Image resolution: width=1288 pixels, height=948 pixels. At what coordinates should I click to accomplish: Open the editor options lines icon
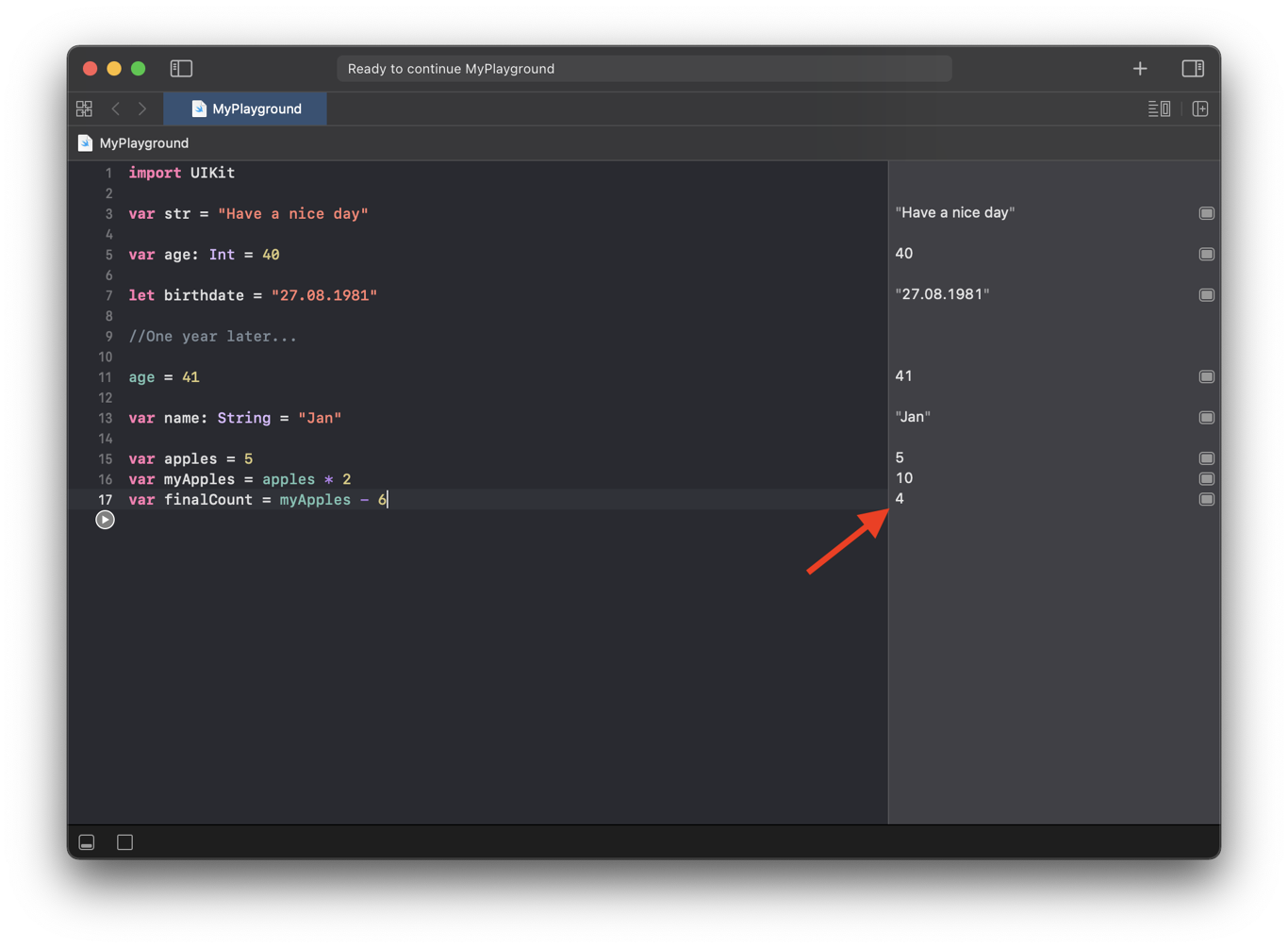pos(1159,108)
